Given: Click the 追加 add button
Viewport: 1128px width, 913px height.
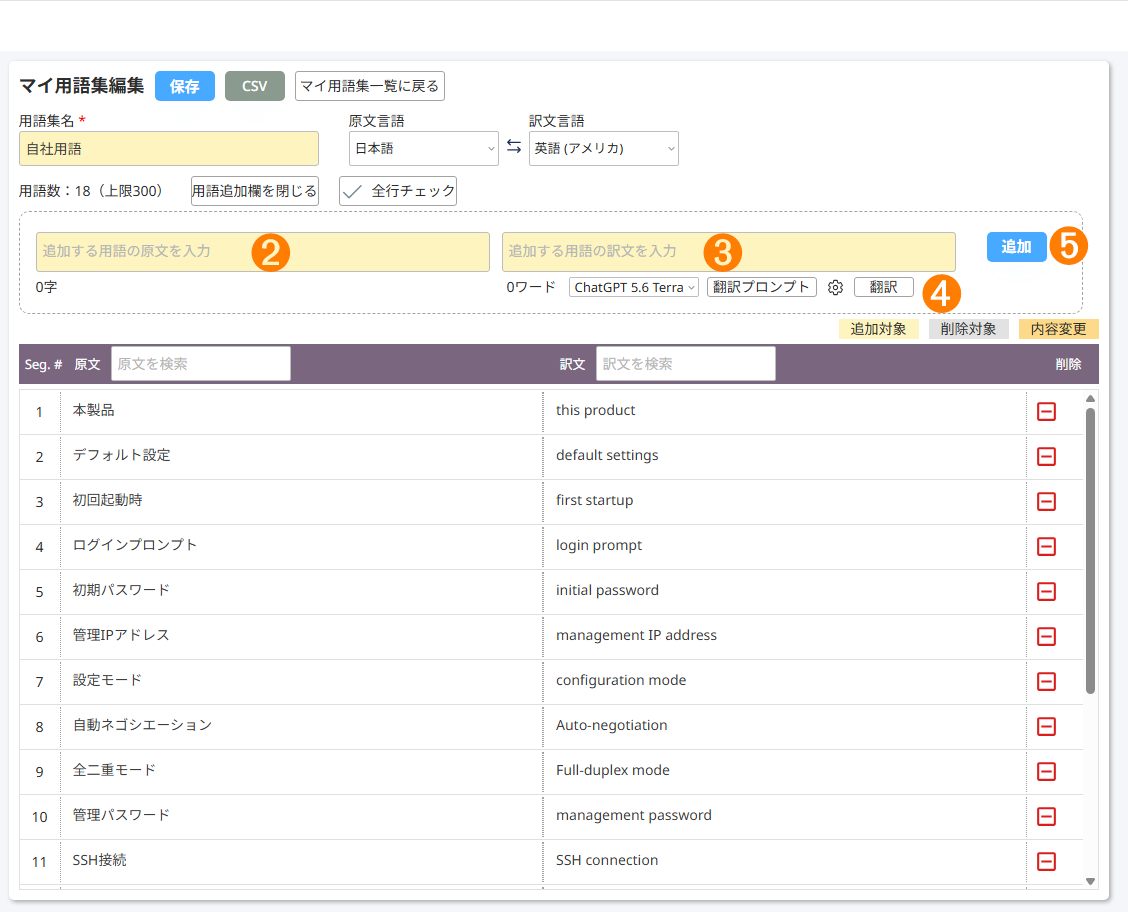Looking at the screenshot, I should pos(1016,247).
